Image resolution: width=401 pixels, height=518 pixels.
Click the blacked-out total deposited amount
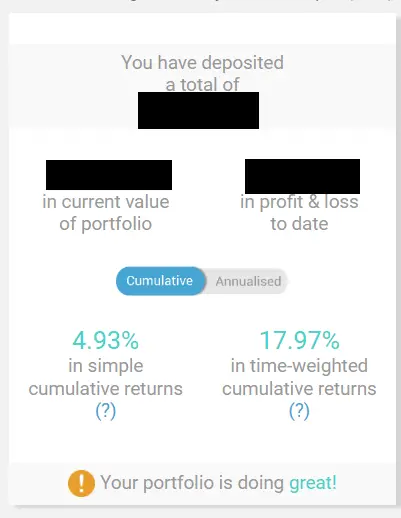click(x=198, y=110)
